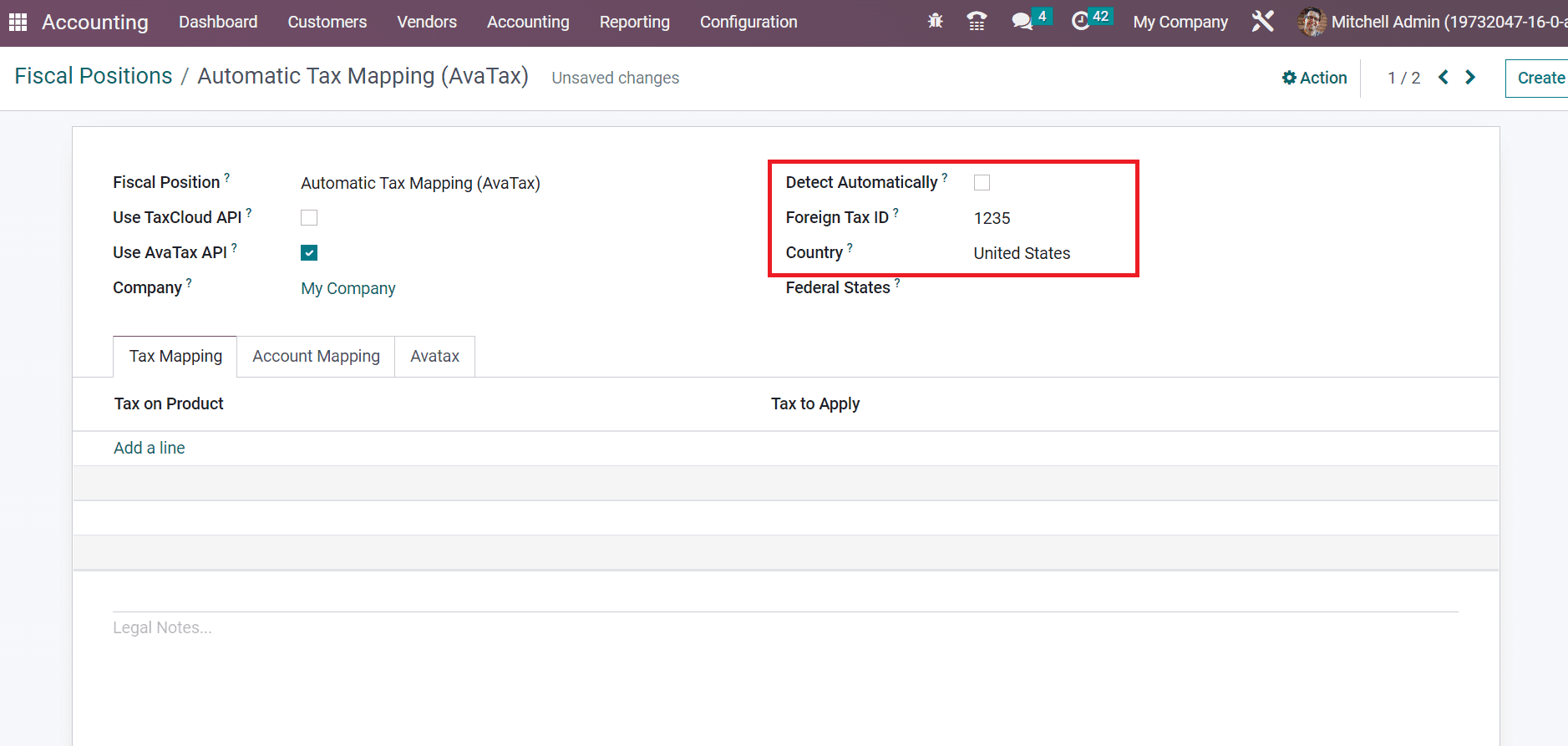Viewport: 1568px width, 746px height.
Task: Click the Unsaved changes indicator
Action: point(616,78)
